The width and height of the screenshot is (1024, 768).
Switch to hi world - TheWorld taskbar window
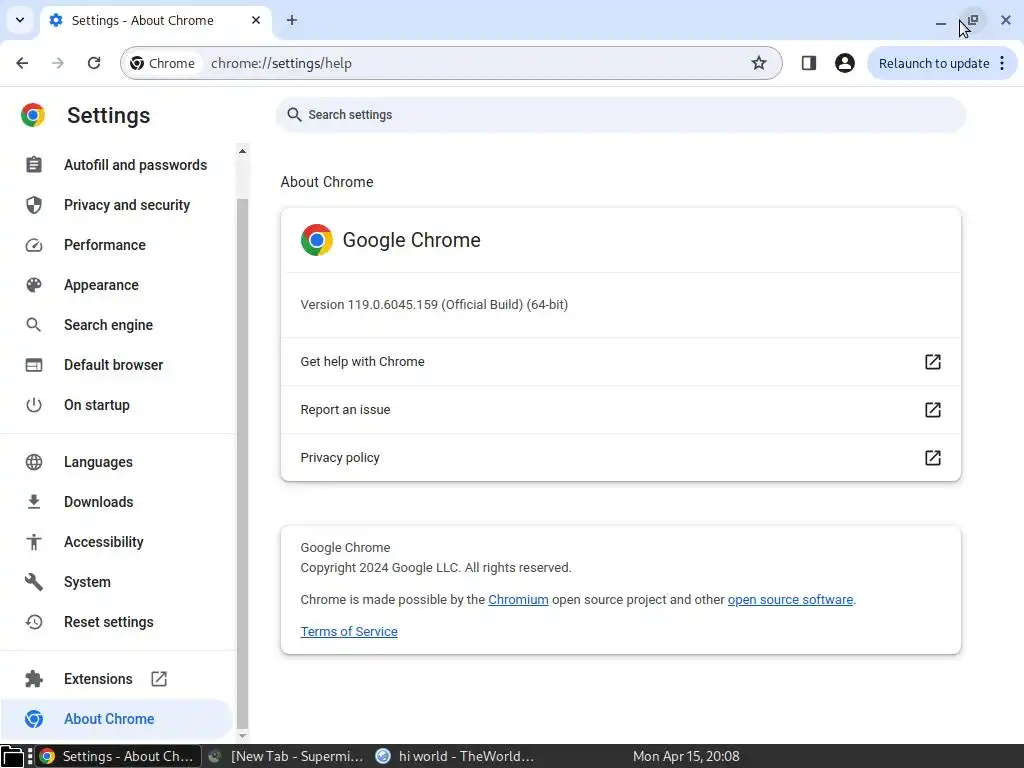coord(455,756)
